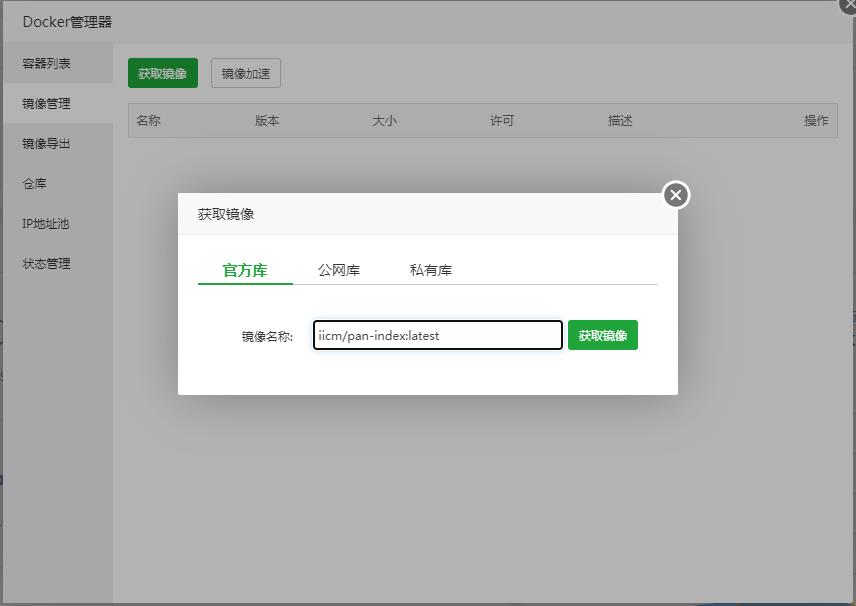The height and width of the screenshot is (606, 856).
Task: Open the 仓库 sidebar section
Action: 35,184
